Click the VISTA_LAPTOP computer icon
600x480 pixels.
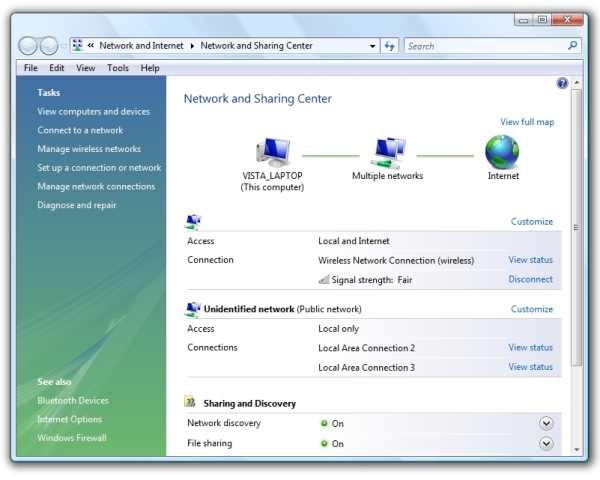[273, 152]
